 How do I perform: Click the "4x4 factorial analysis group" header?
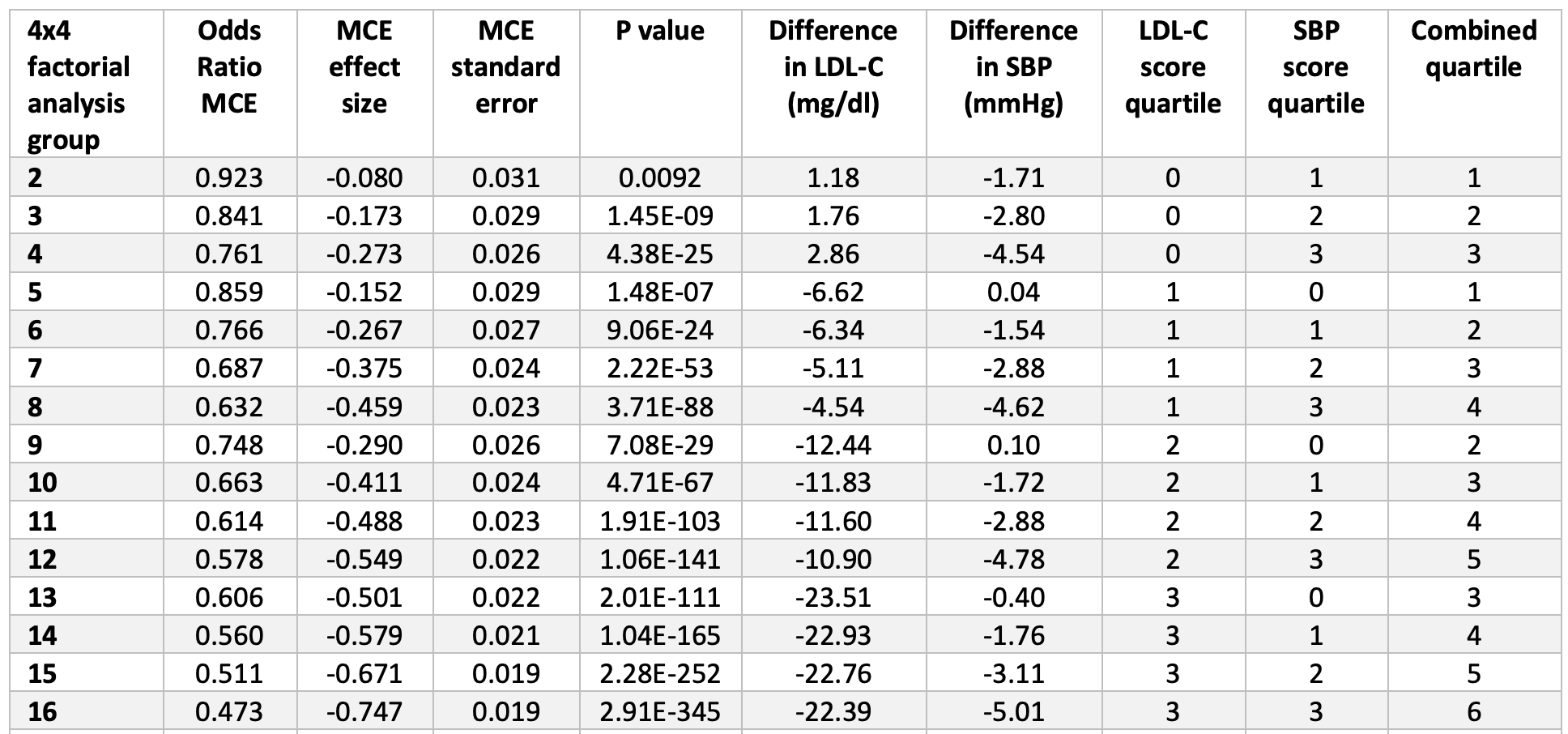79,84
